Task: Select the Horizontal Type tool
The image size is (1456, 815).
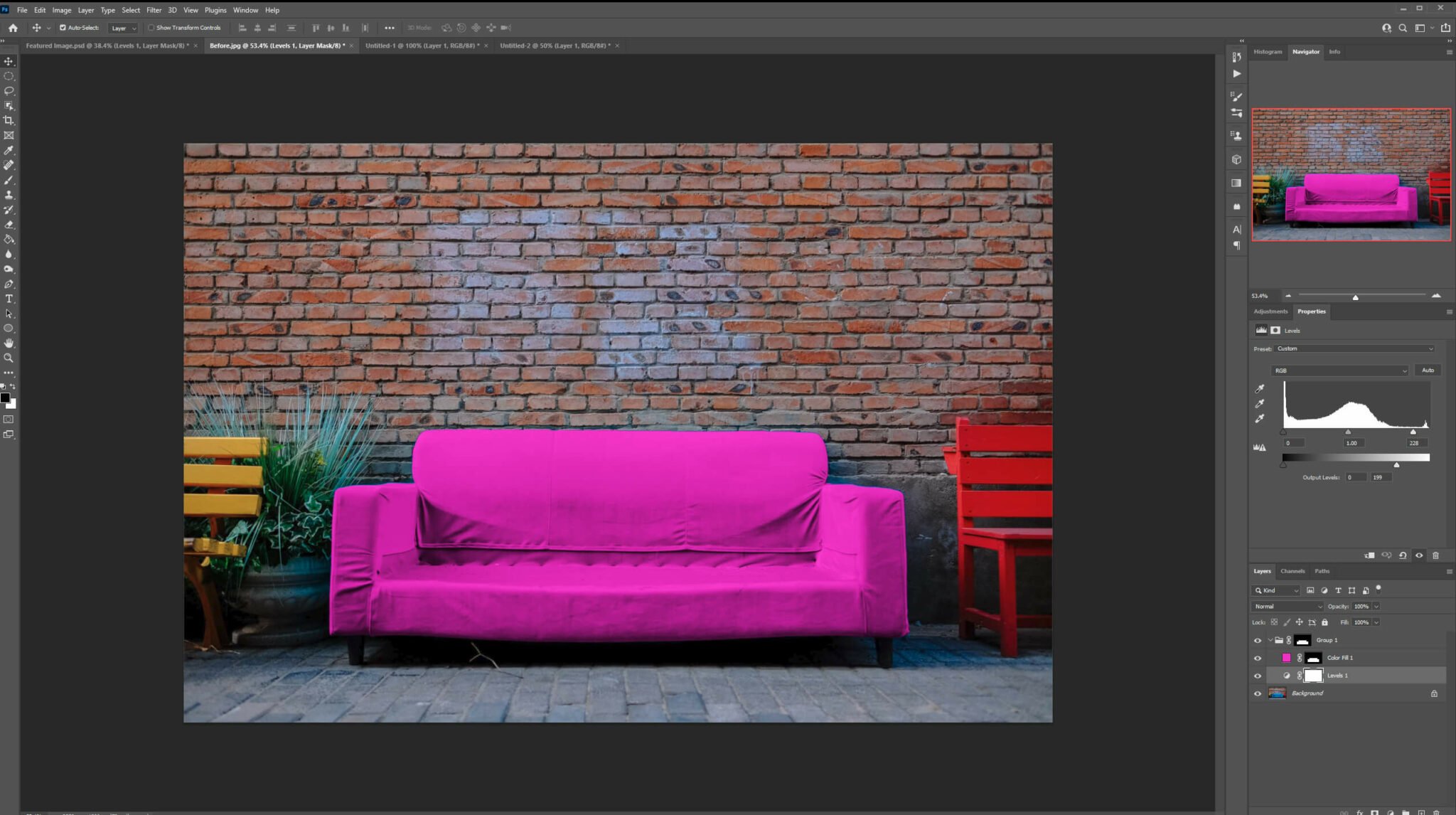Action: (x=9, y=299)
